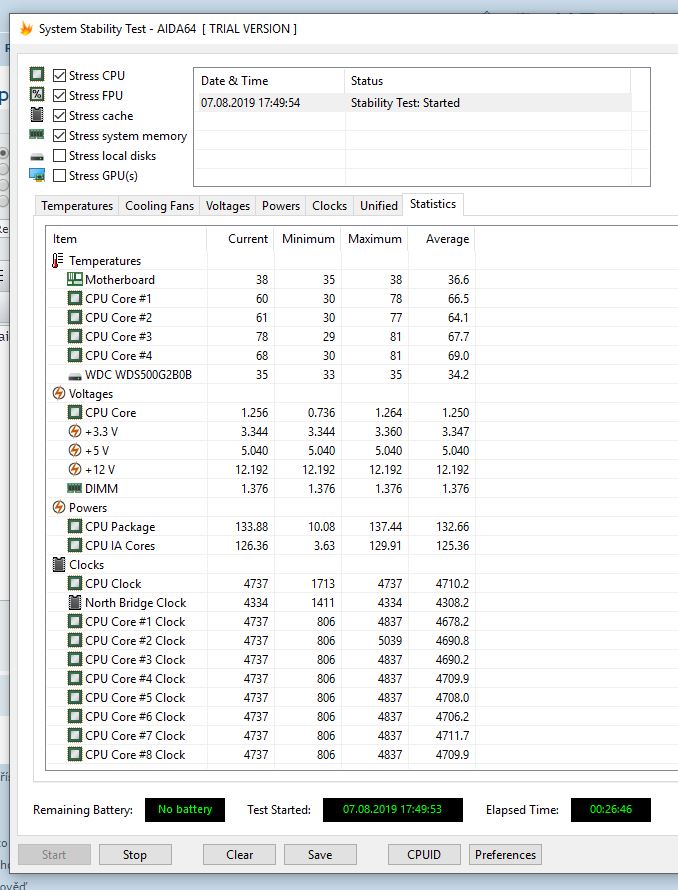
Task: Click the +3.3 V lightning icon
Action: [x=74, y=431]
